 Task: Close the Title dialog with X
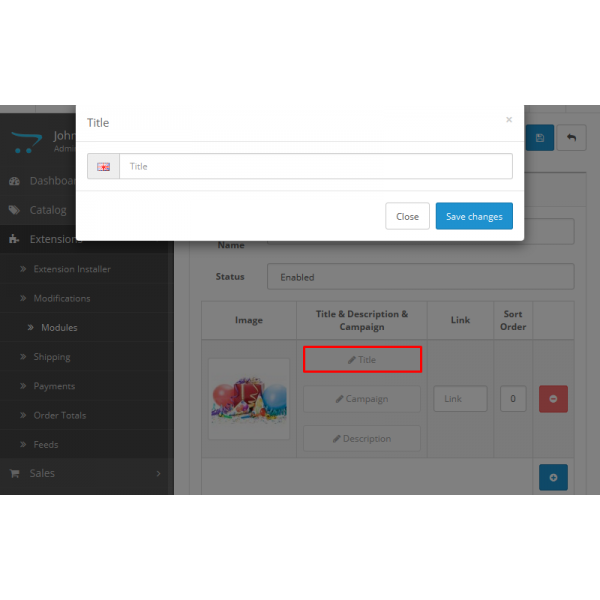[x=509, y=120]
